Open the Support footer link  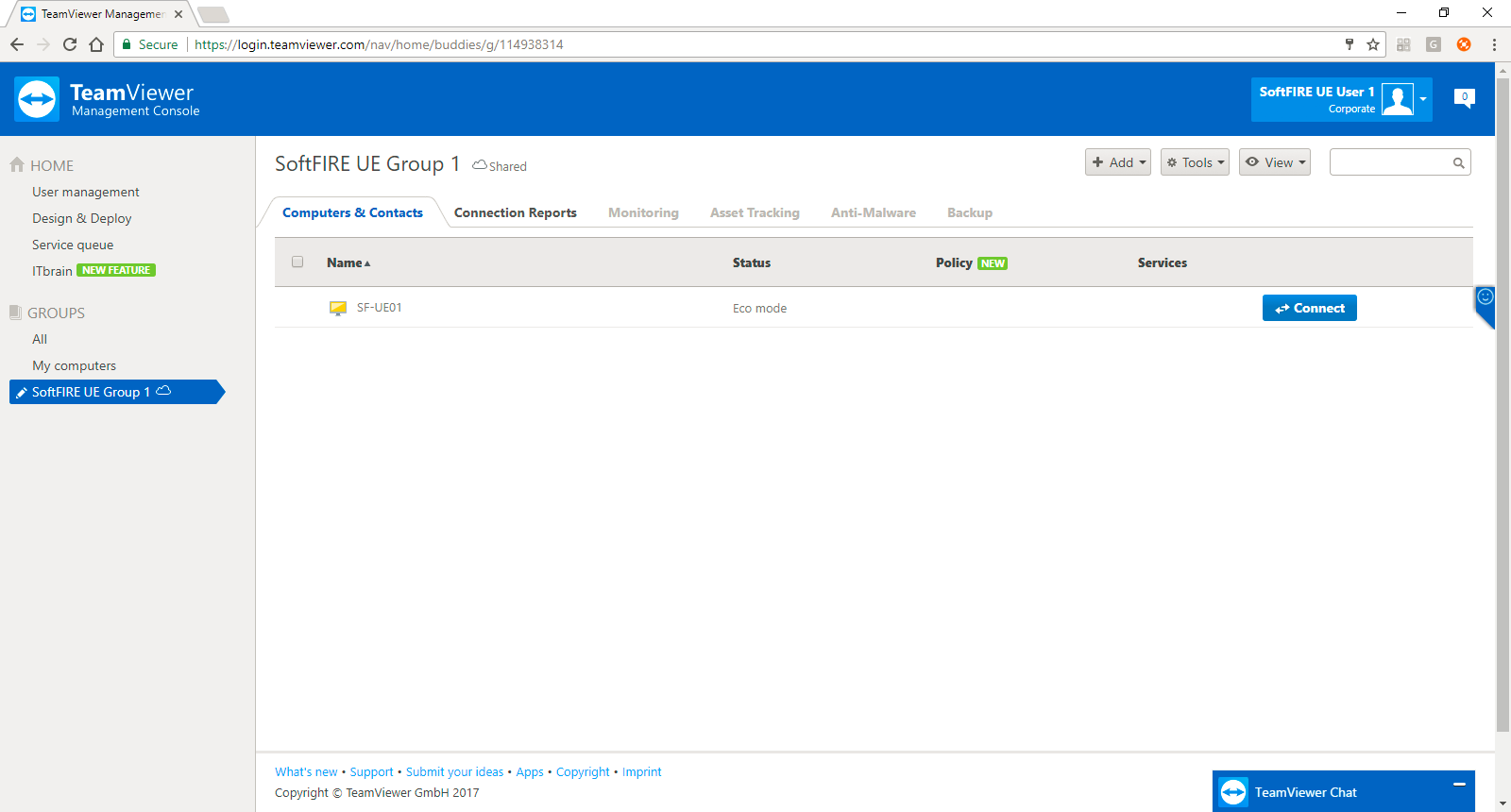point(371,771)
